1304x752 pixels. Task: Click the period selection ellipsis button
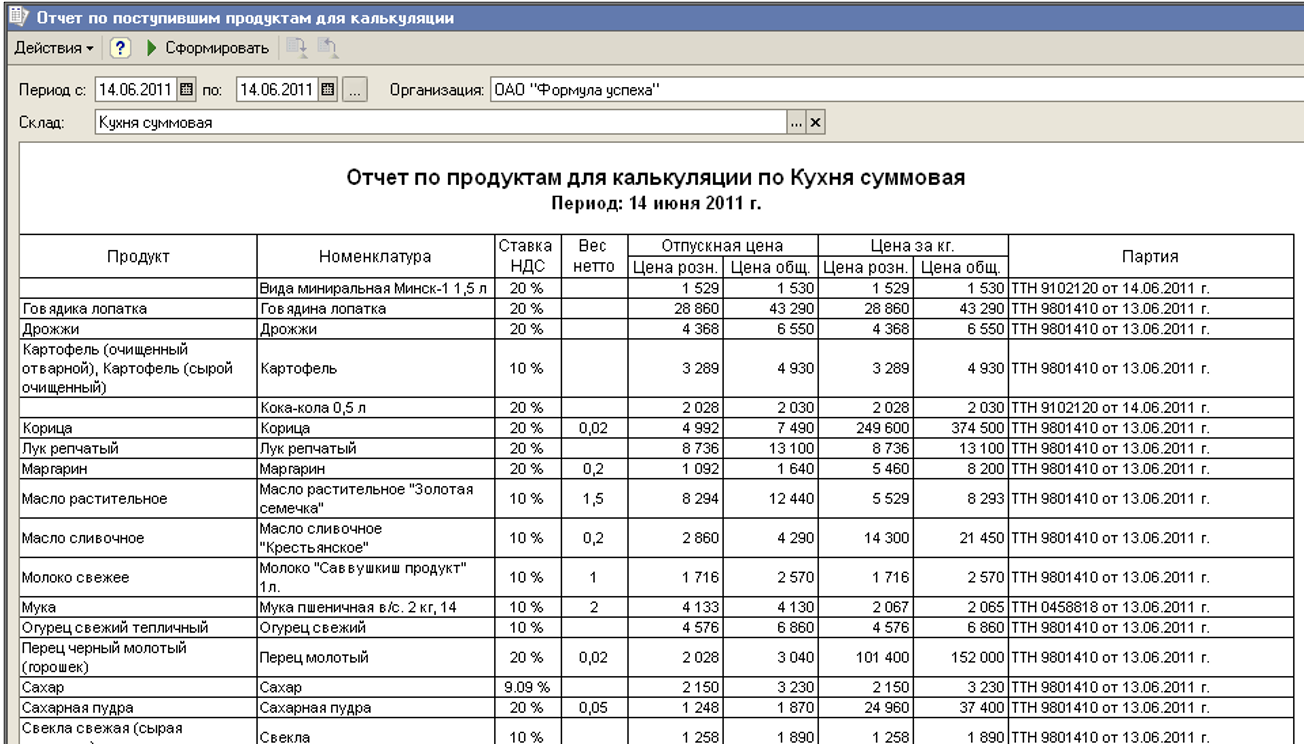pyautogui.click(x=355, y=91)
